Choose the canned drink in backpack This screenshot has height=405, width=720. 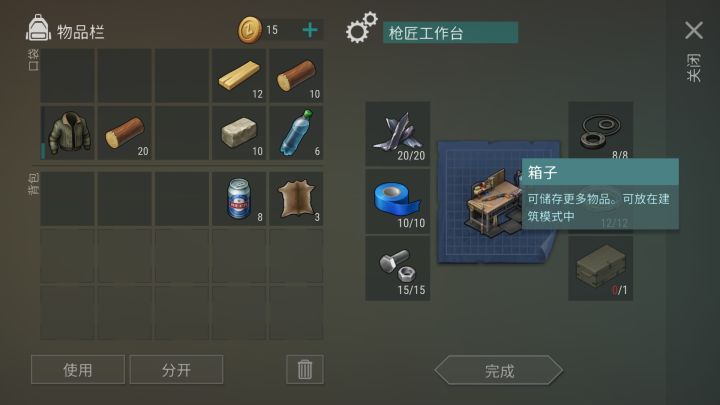pos(239,199)
